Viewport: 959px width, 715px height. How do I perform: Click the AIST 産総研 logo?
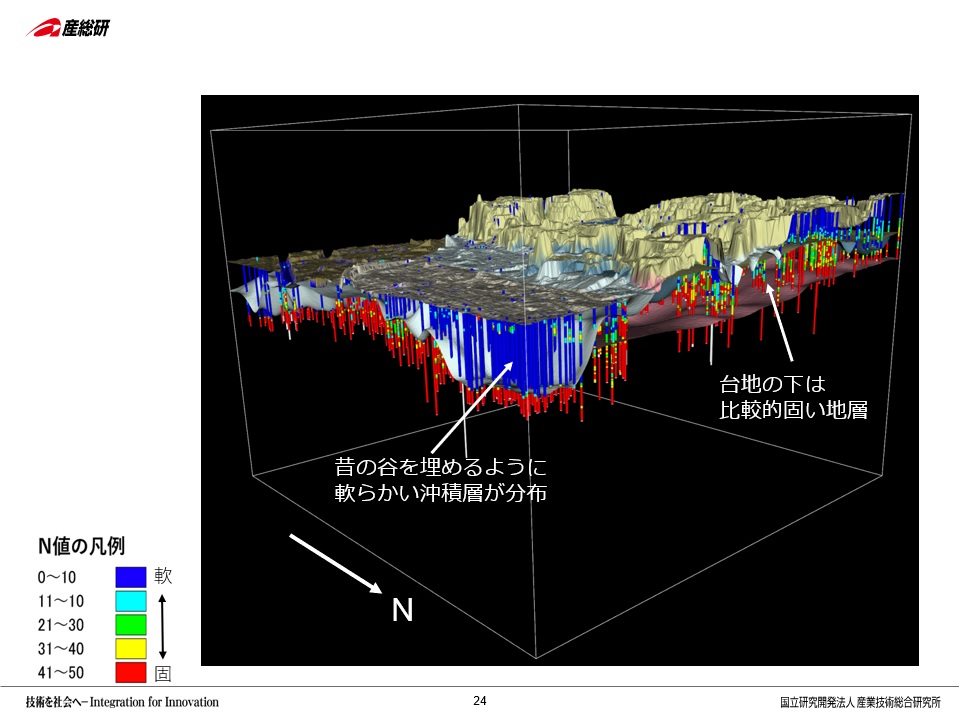click(x=68, y=28)
